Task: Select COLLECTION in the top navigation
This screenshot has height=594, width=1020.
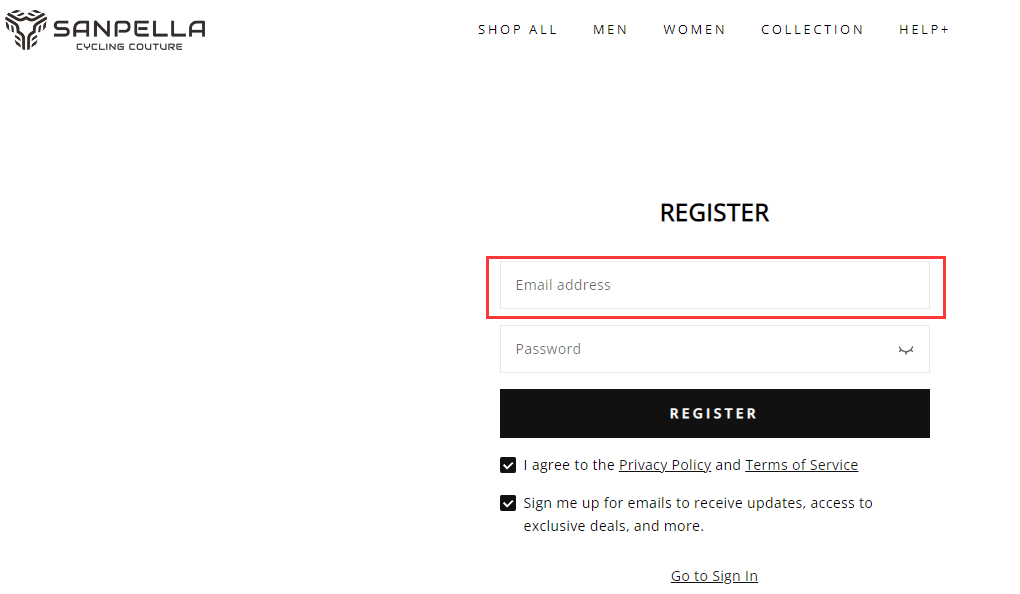Action: click(812, 30)
